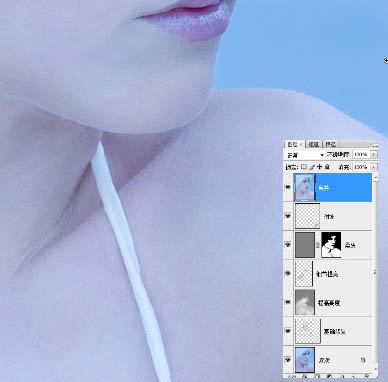The image size is (388, 382).
Task: Click the link icon between gray fill and mask
Action: pos(318,245)
